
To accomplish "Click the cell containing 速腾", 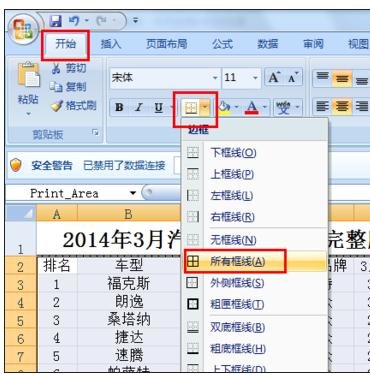I will pyautogui.click(x=129, y=356).
